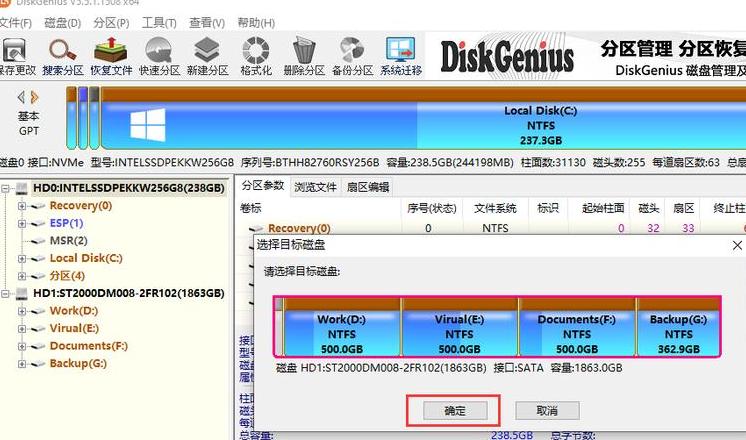The image size is (746, 440).
Task: Select Work(D:) in the disk tree
Action: tap(74, 311)
